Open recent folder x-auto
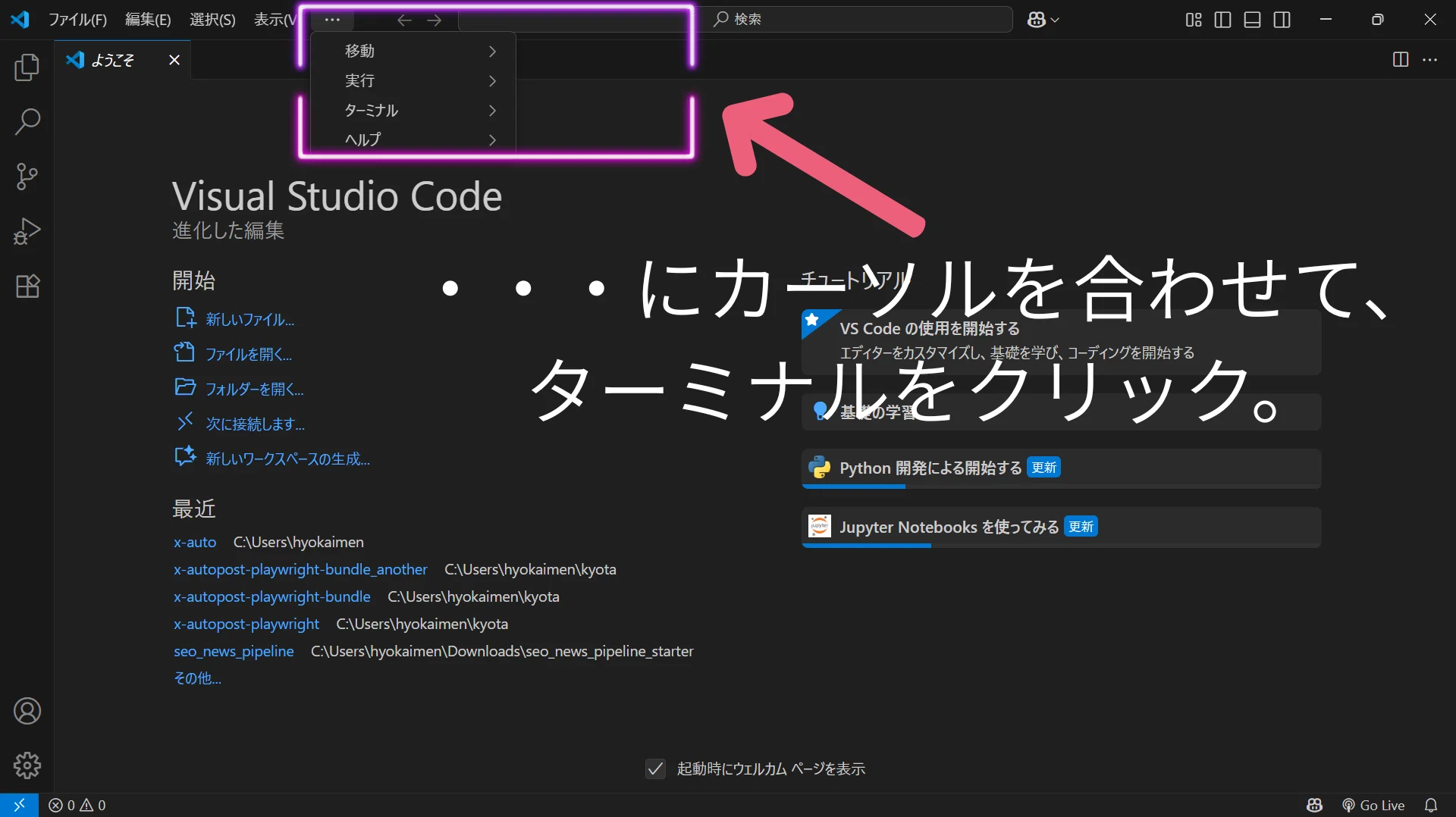The image size is (1456, 817). 195,542
